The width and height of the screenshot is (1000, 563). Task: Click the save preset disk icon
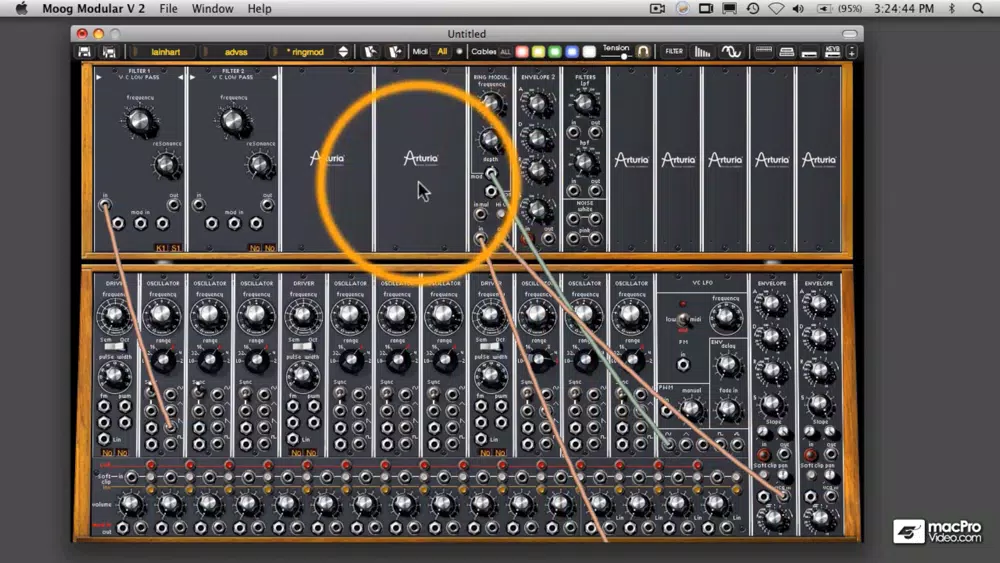(84, 52)
